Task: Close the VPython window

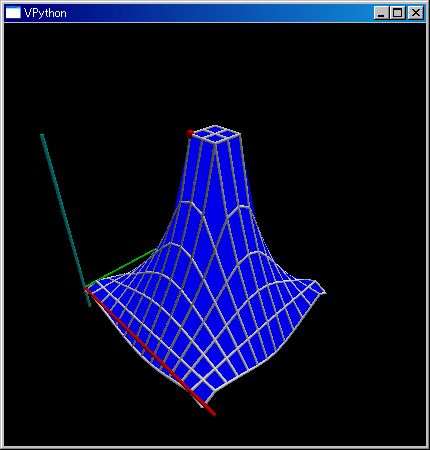Action: (x=416, y=13)
